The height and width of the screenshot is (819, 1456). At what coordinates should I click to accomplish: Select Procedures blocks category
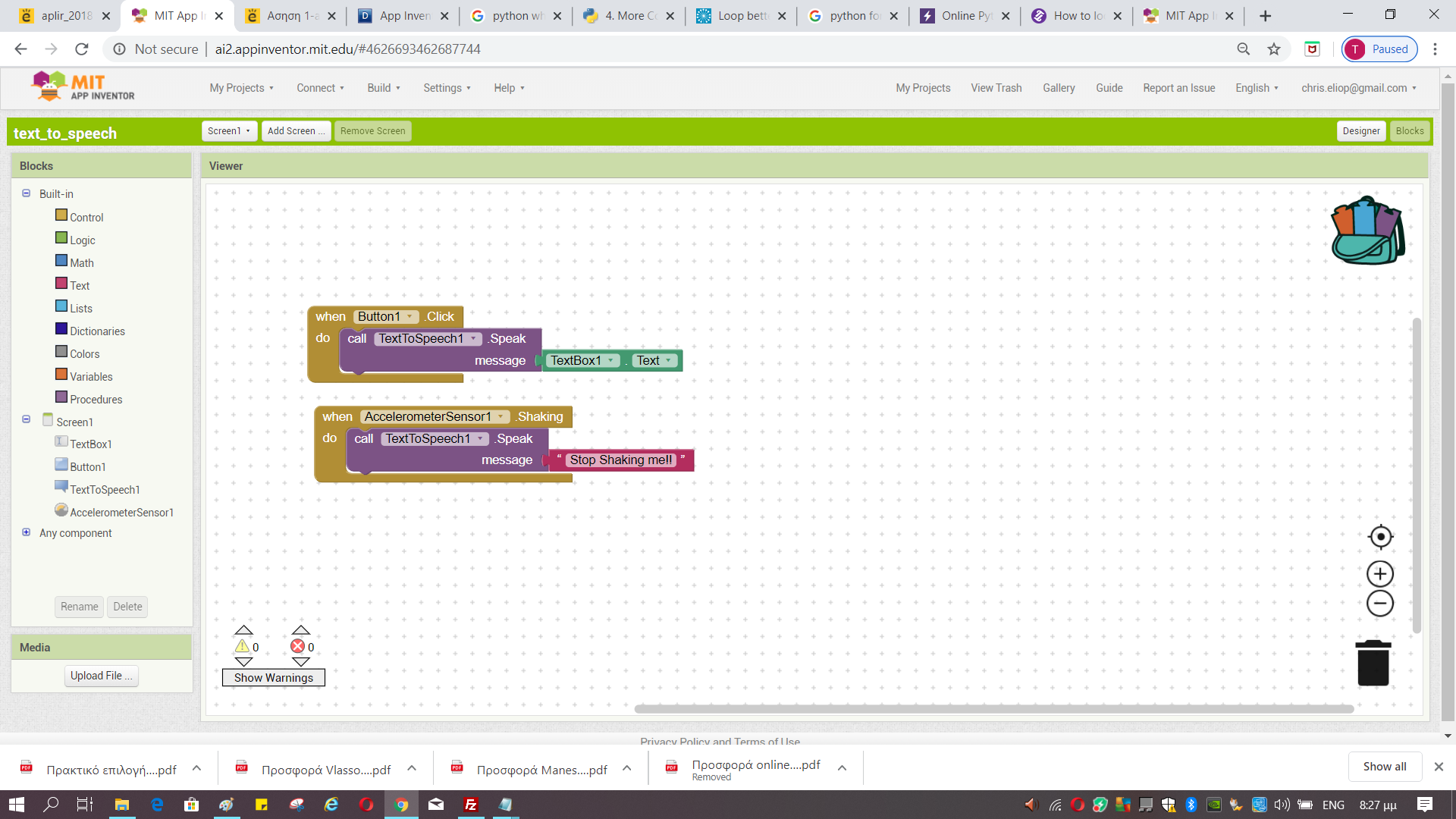96,399
